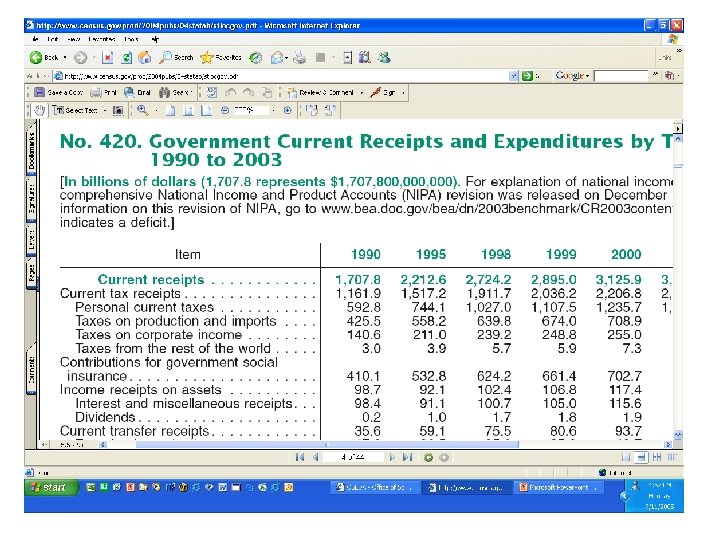Switch to Microsoft PowerPoint taskbar button
This screenshot has width=720, height=540.
[x=560, y=488]
